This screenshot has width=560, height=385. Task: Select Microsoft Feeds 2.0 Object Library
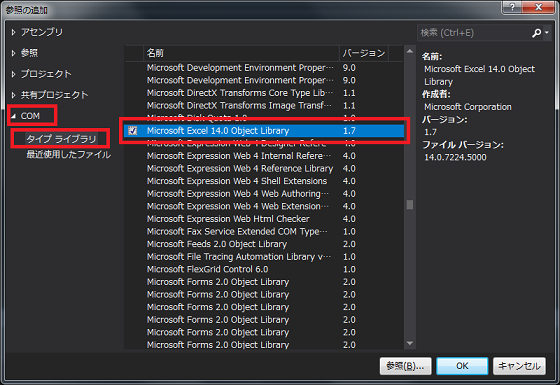tap(264, 244)
